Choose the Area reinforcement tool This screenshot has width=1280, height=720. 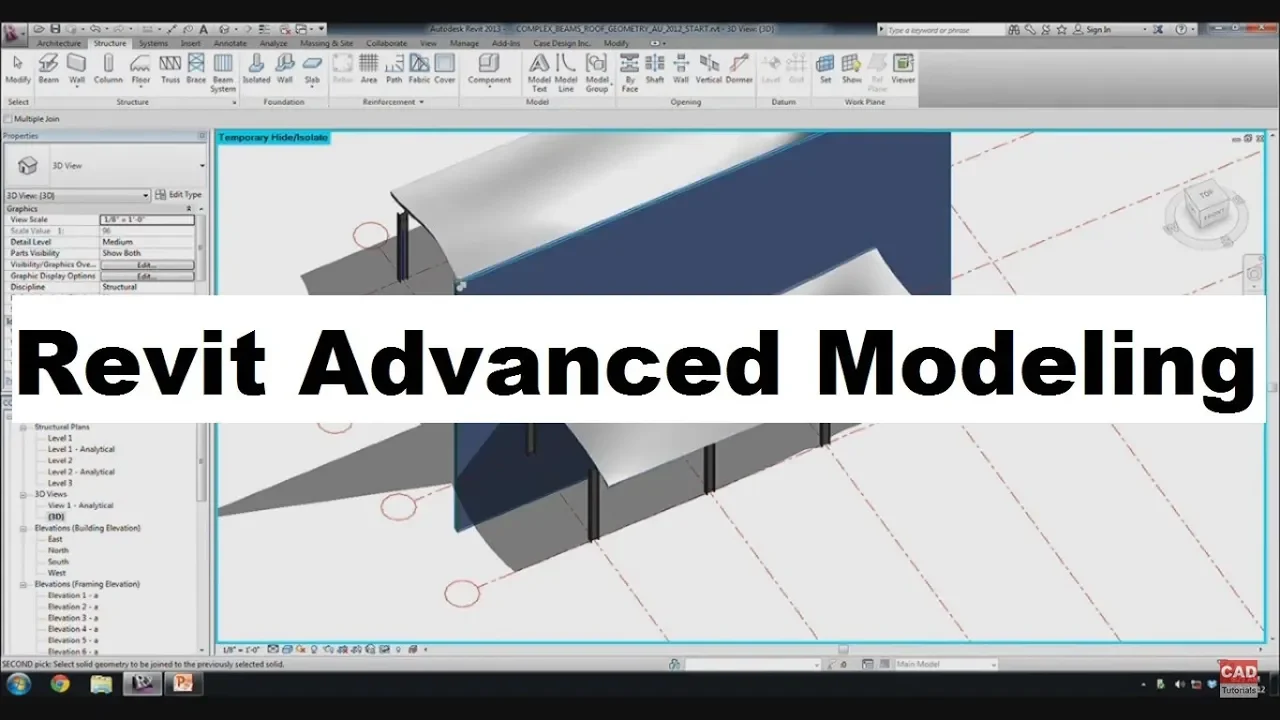pyautogui.click(x=369, y=68)
